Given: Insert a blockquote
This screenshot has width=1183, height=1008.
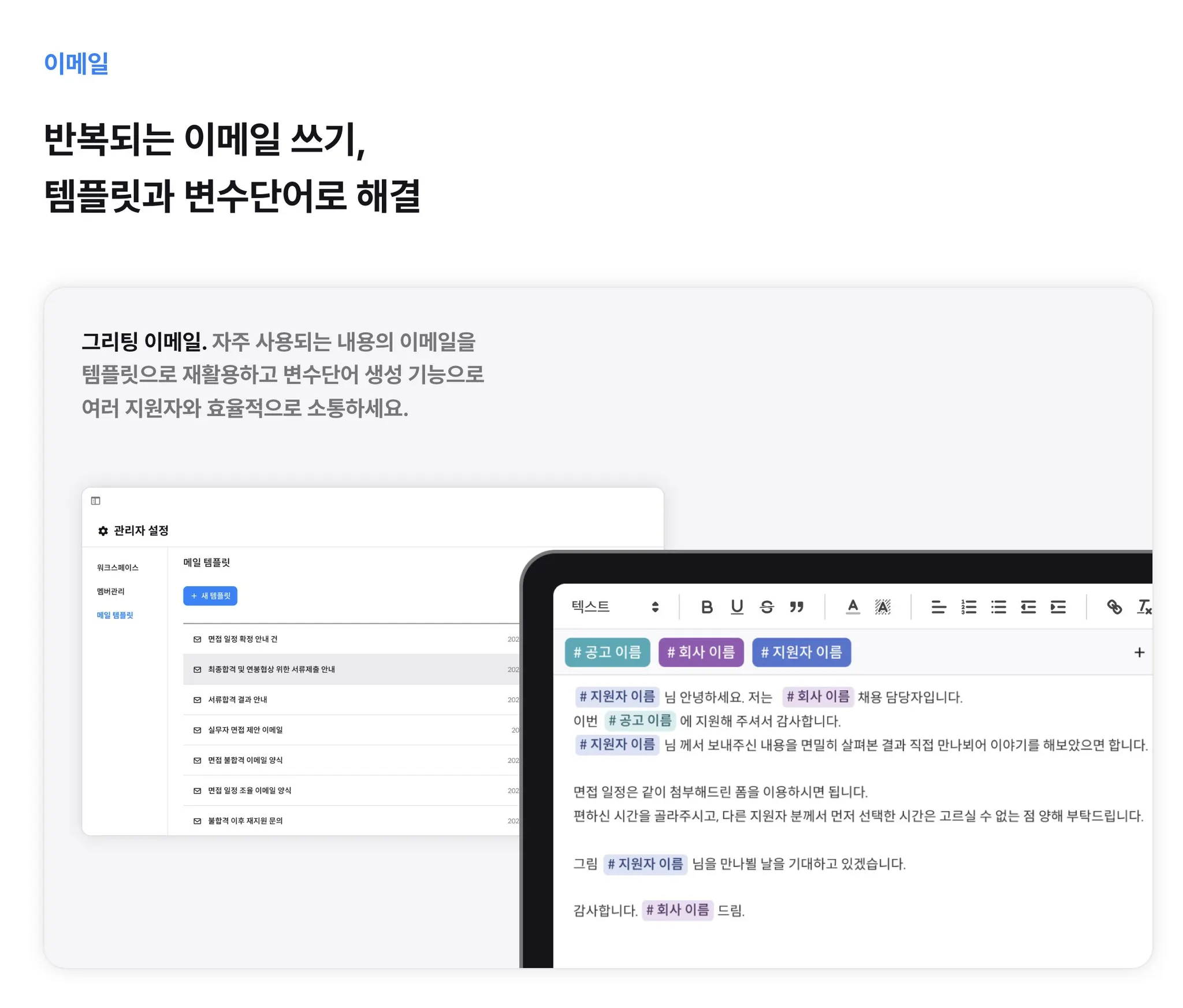Looking at the screenshot, I should point(796,607).
